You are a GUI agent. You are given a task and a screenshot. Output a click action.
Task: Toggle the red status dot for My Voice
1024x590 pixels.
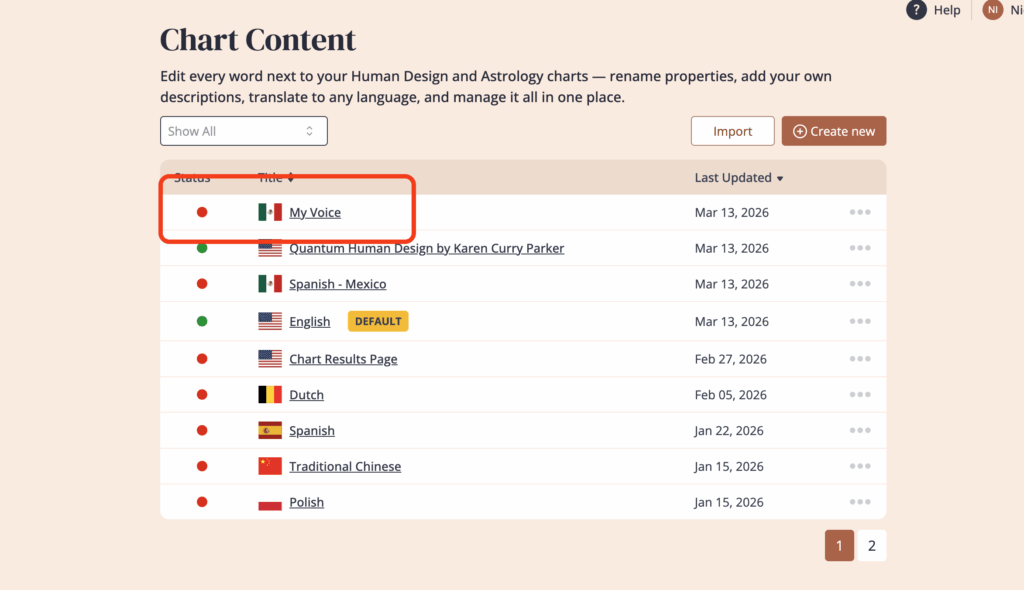[202, 212]
